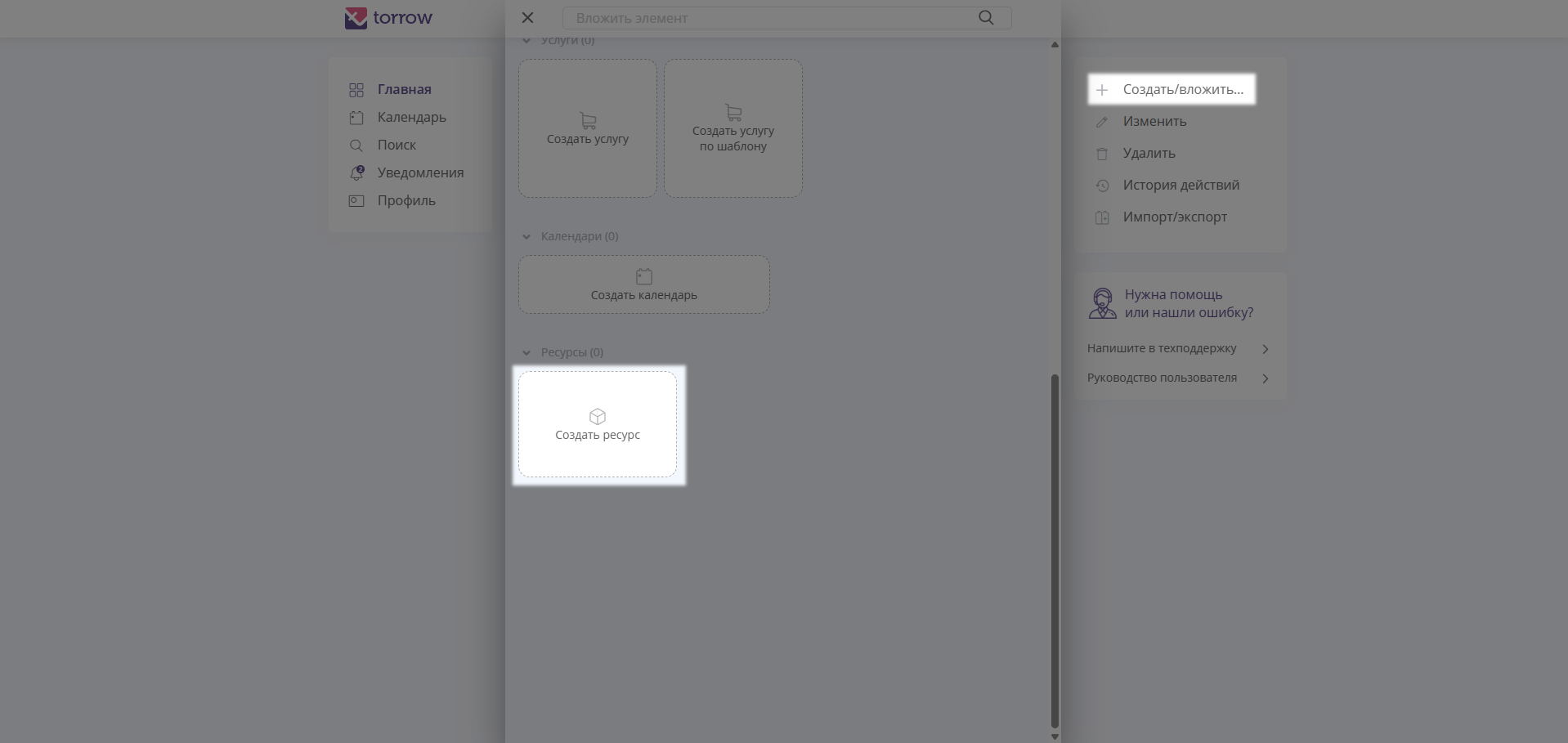
Task: Open the Календарь sidebar item
Action: 411,117
